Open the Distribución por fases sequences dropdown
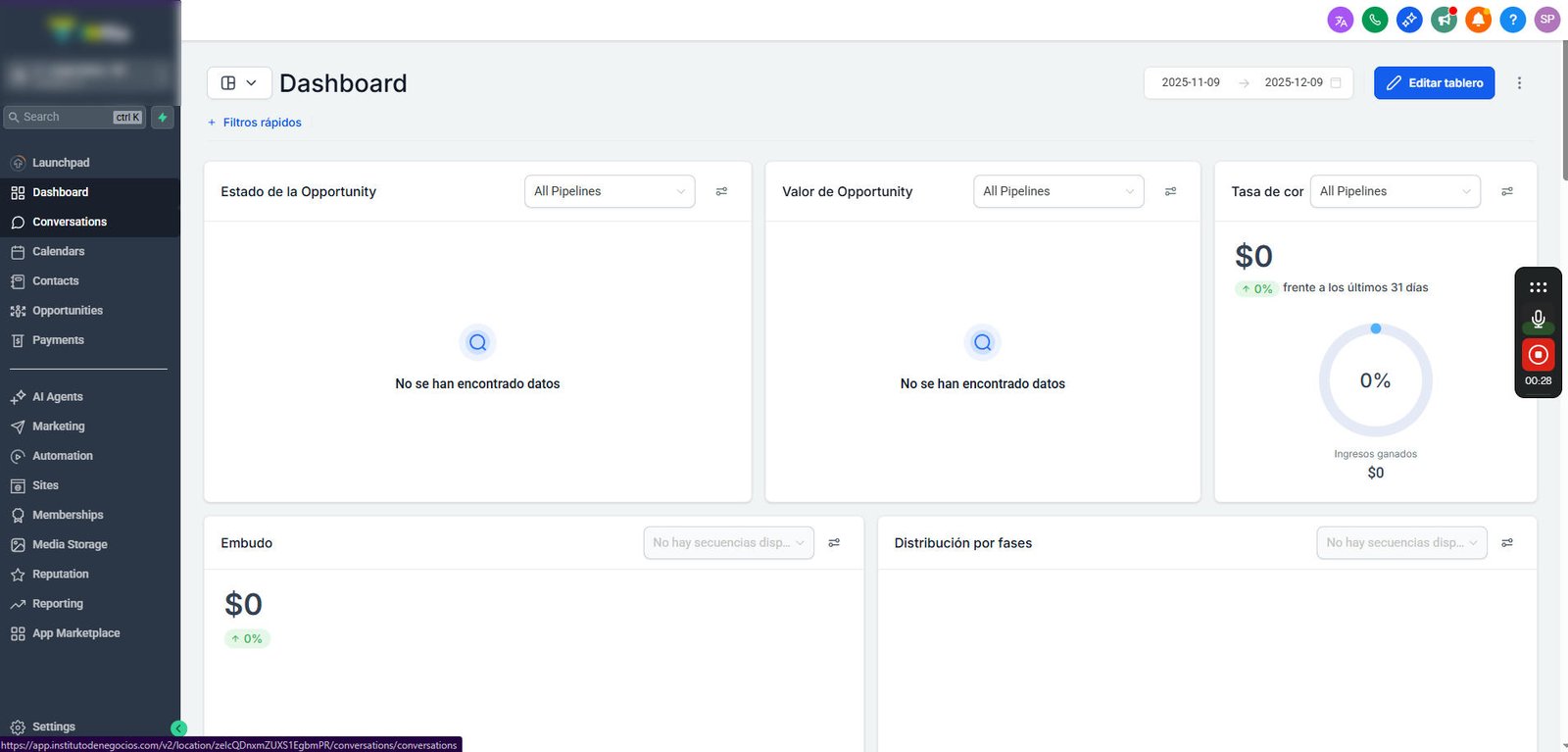1568x752 pixels. (1401, 543)
